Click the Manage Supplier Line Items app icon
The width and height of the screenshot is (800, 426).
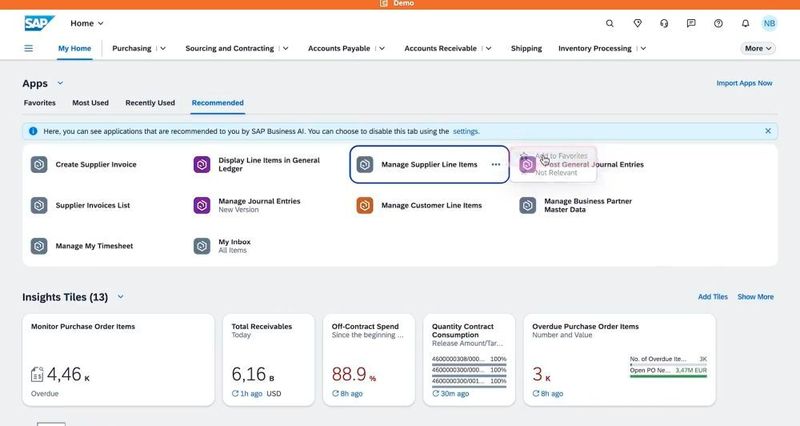(365, 164)
